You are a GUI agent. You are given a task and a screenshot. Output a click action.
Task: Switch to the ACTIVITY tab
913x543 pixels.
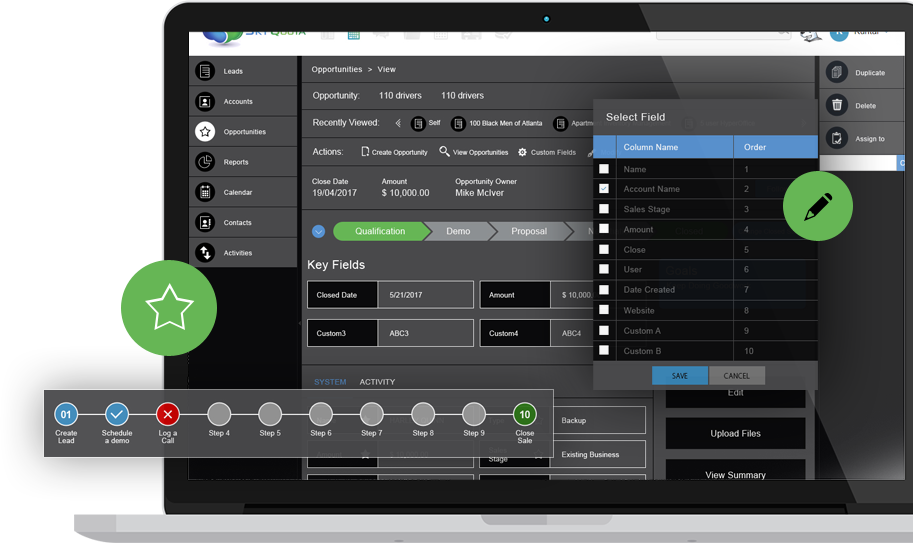click(377, 382)
